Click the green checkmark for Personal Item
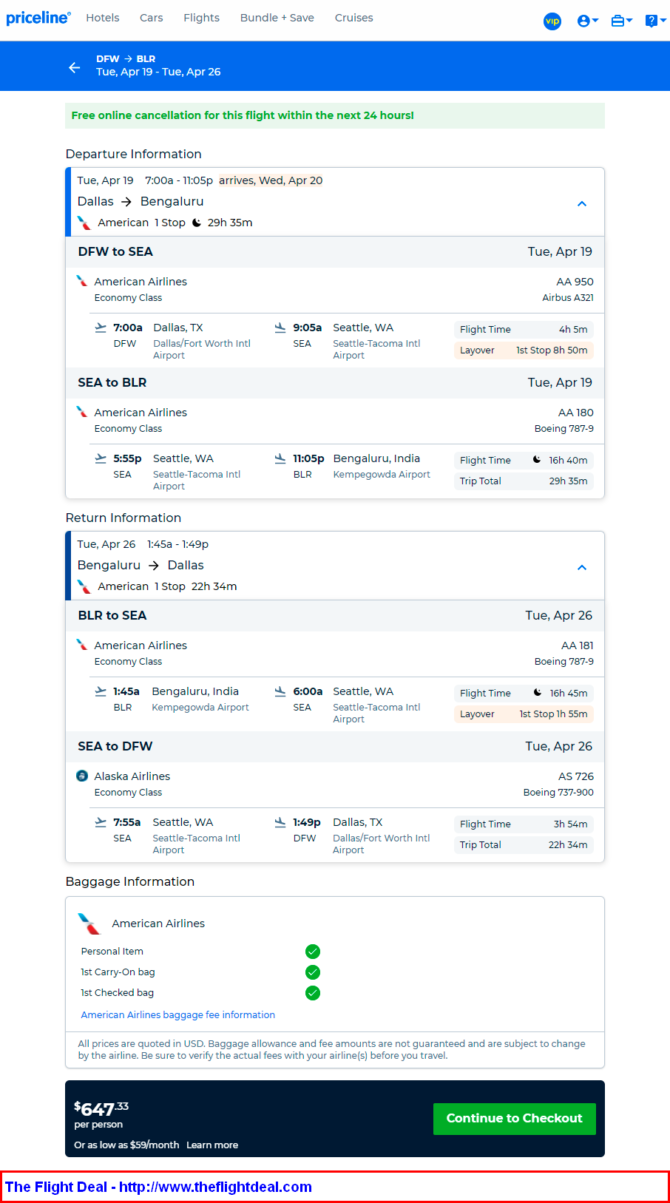This screenshot has height=1203, width=670. (x=312, y=951)
